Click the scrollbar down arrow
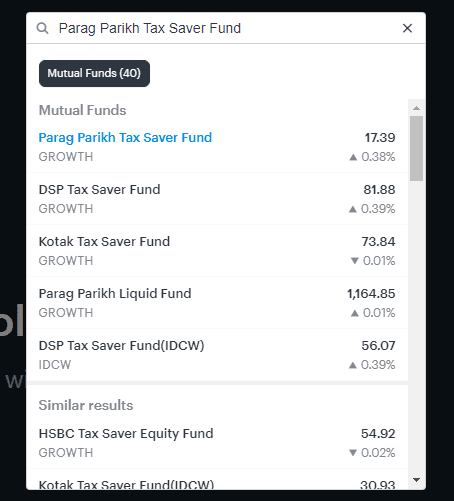Viewport: 454px width, 501px height. [416, 480]
